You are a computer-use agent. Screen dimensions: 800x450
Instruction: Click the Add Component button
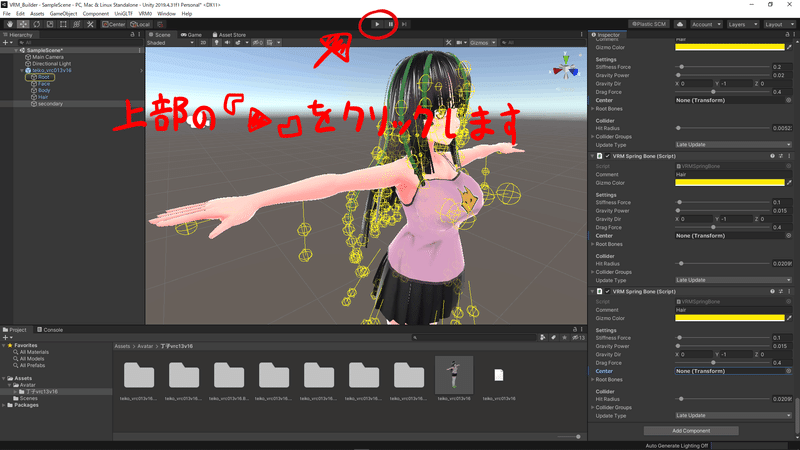tap(691, 431)
